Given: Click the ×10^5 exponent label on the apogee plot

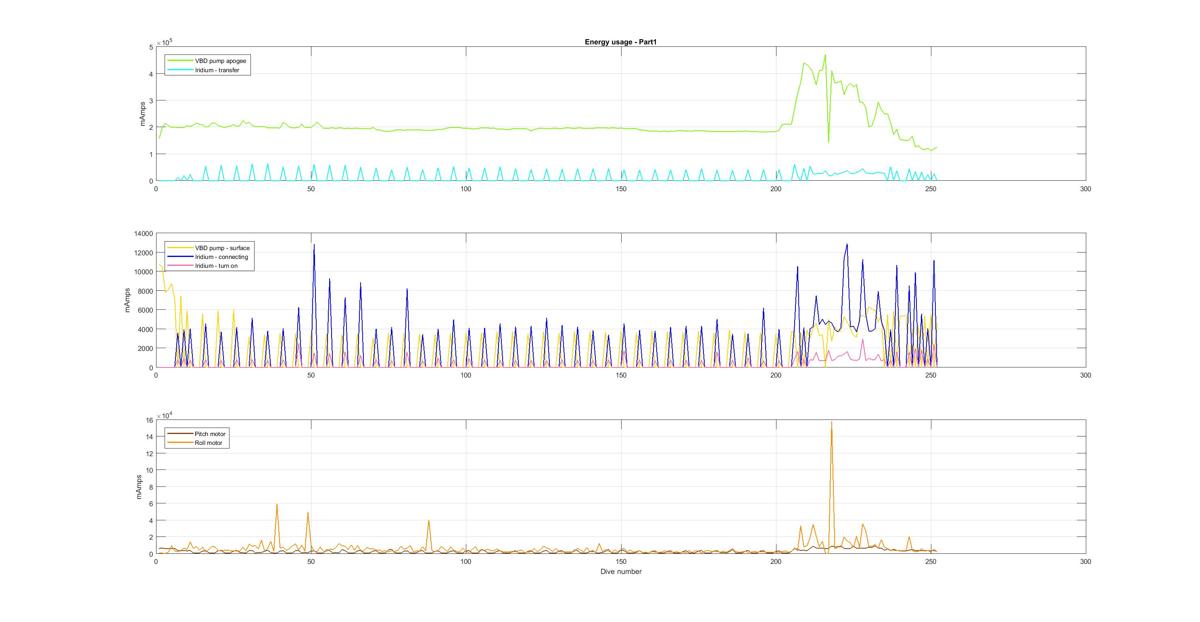Looking at the screenshot, I should [164, 41].
